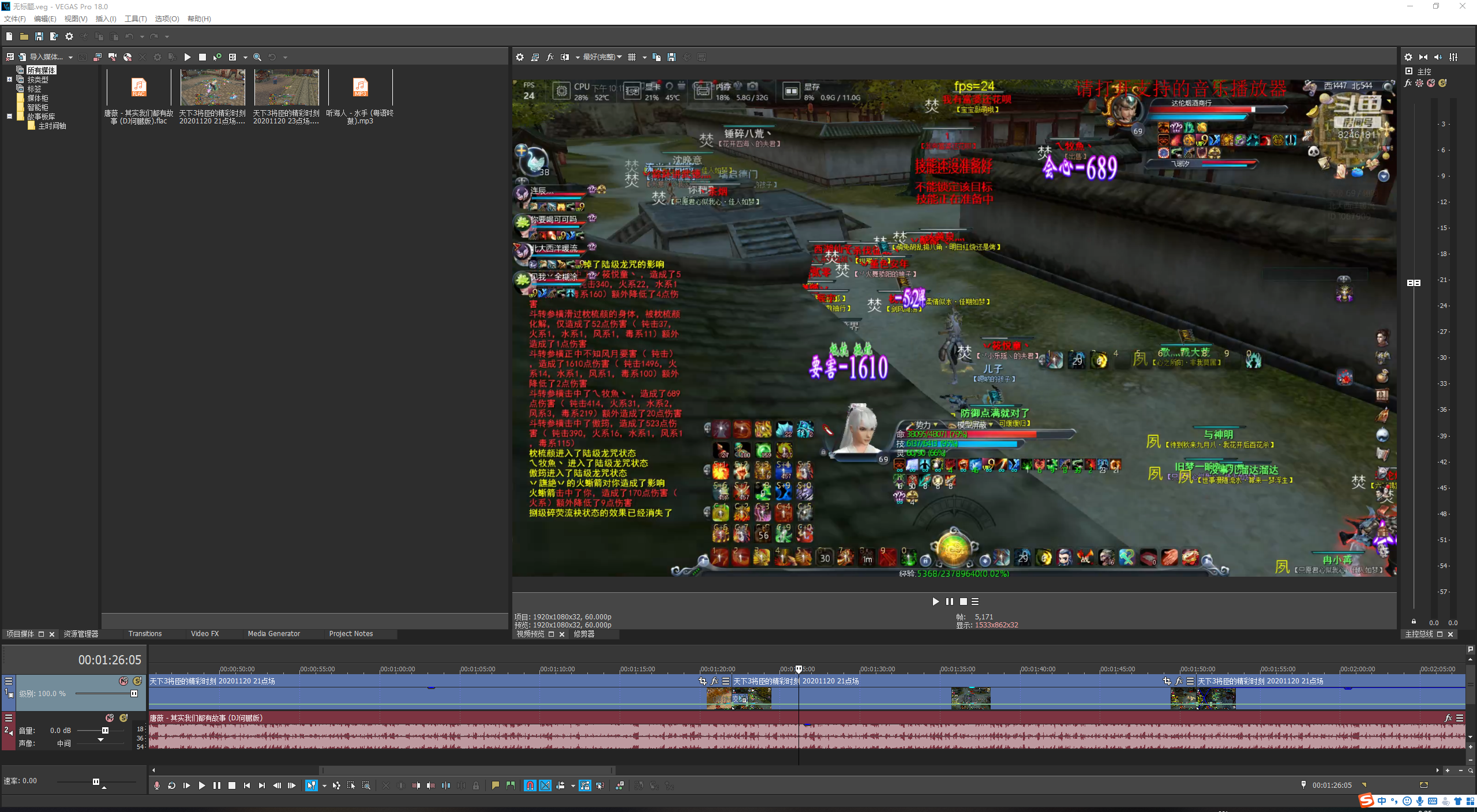Collapse the 故事板库 tree node
The height and width of the screenshot is (812, 1477).
point(9,116)
